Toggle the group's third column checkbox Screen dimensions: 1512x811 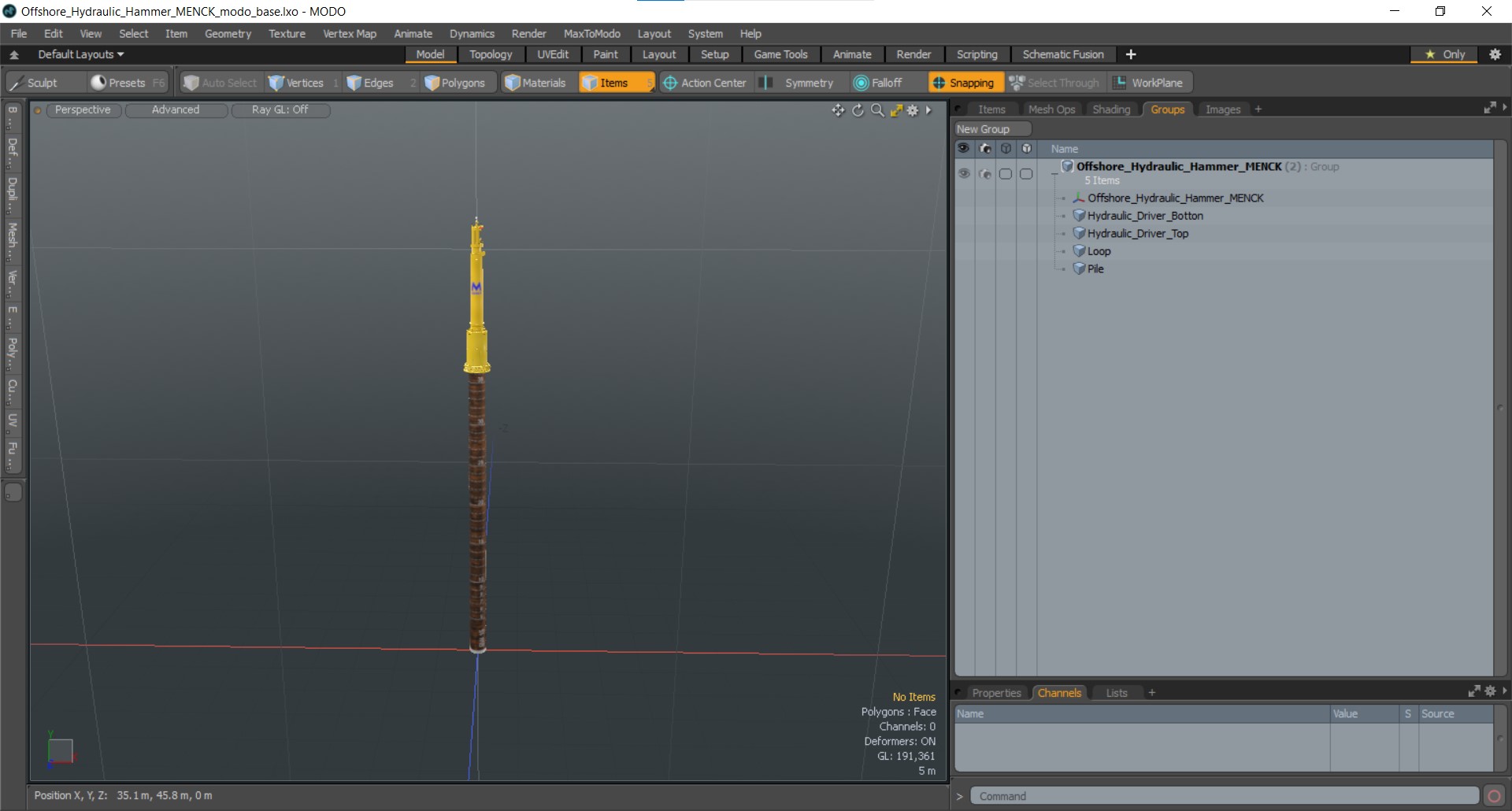point(1006,173)
